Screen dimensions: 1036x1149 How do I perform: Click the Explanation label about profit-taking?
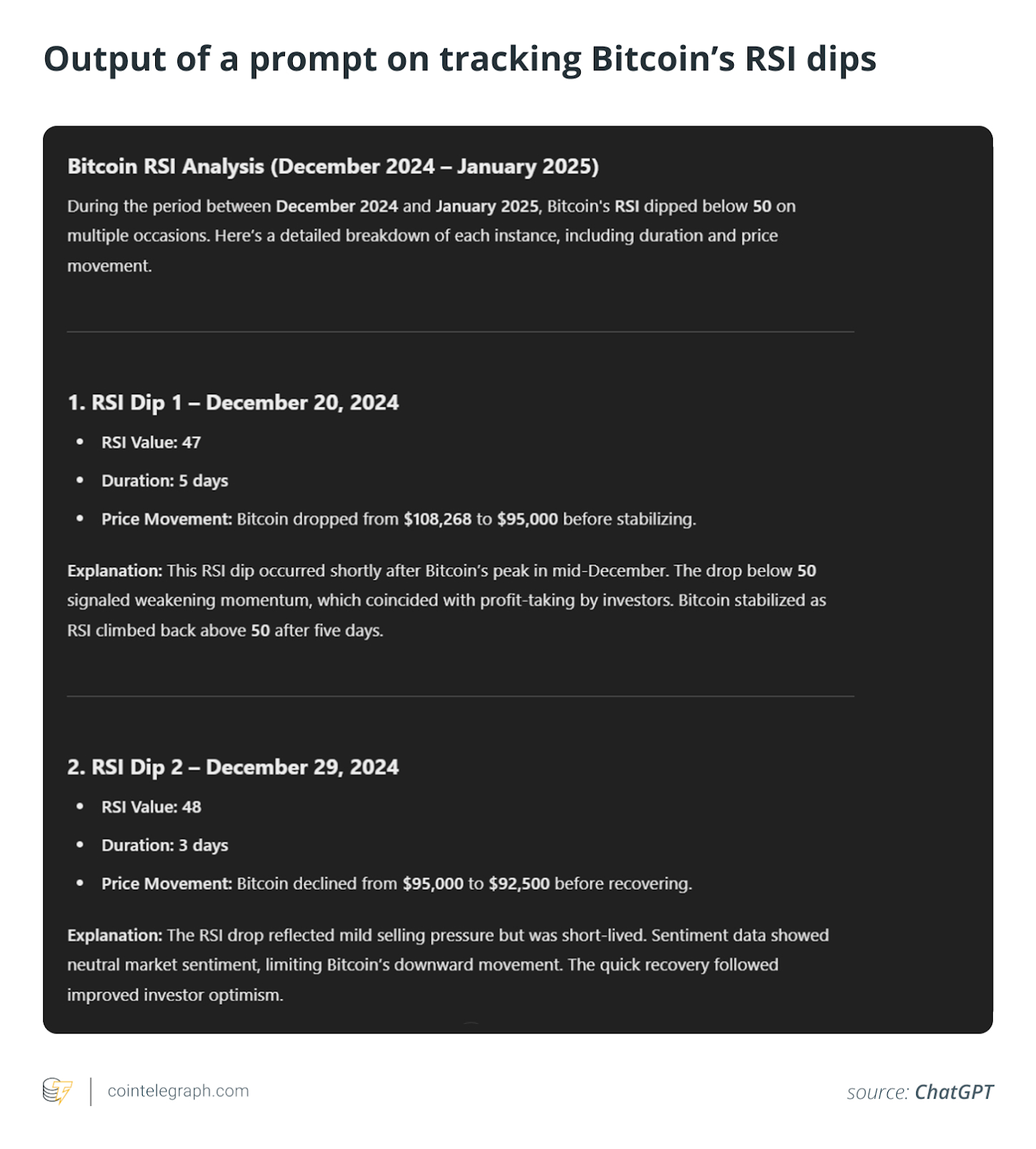(115, 571)
